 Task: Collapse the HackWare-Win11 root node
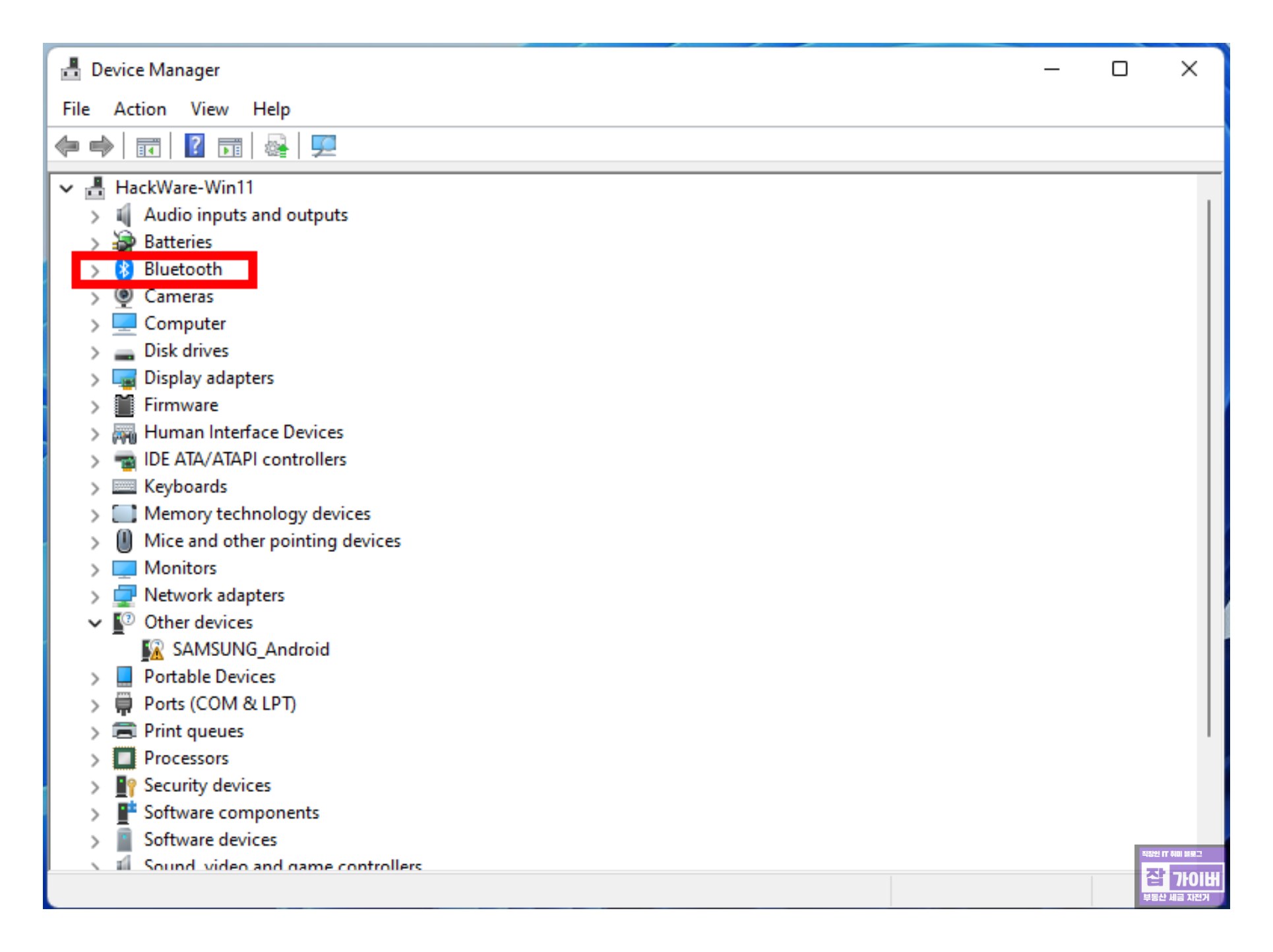[67, 189]
